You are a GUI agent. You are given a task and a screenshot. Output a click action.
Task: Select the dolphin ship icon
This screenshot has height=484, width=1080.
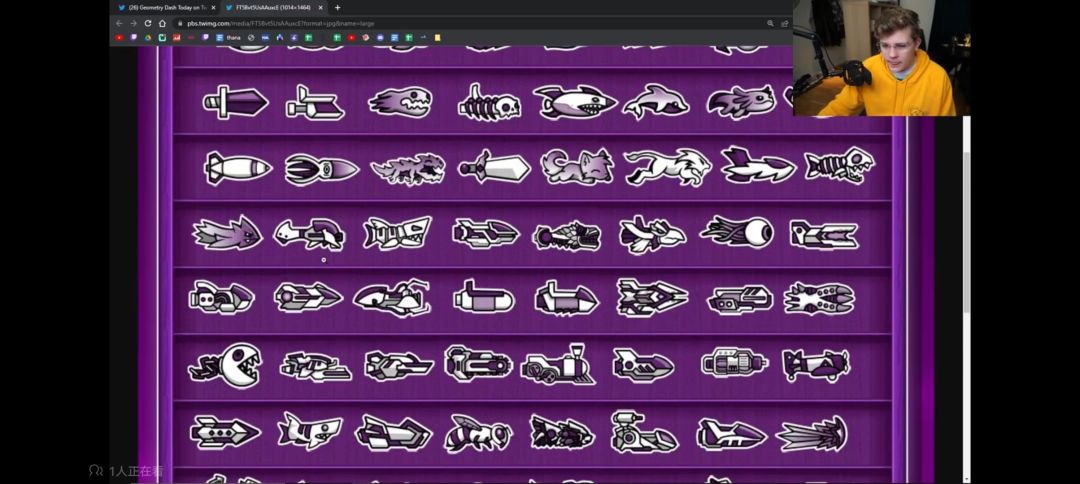pyautogui.click(x=655, y=101)
